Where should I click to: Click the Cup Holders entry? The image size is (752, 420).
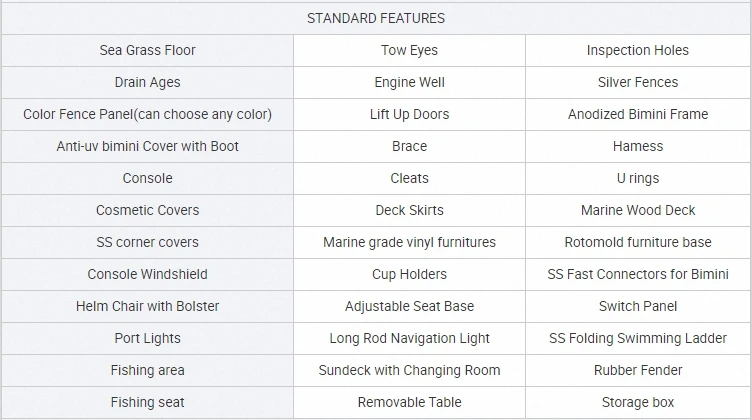click(x=409, y=274)
